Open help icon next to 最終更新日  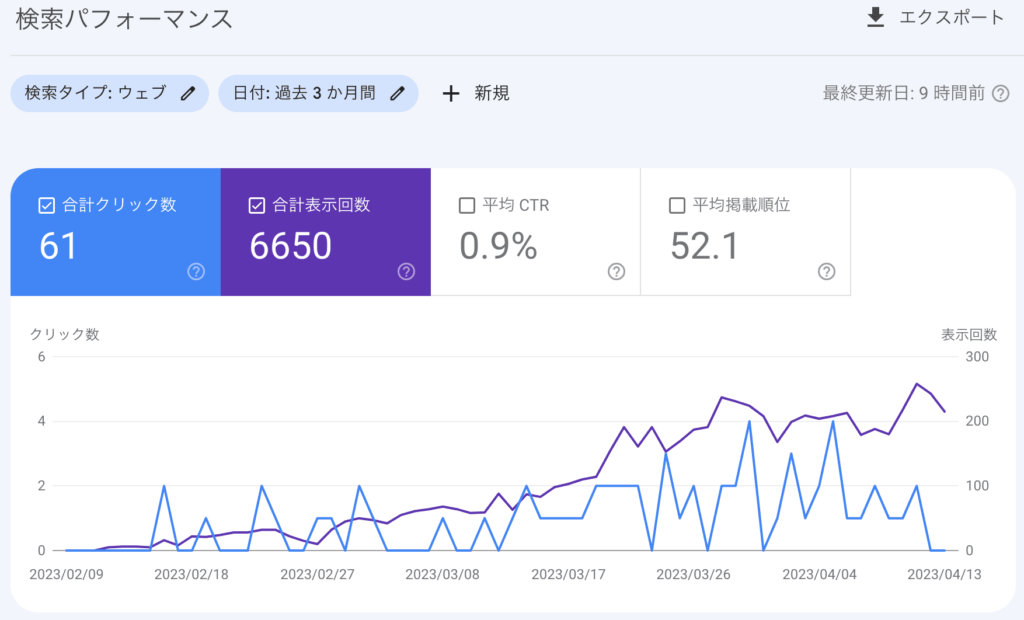pos(1000,93)
